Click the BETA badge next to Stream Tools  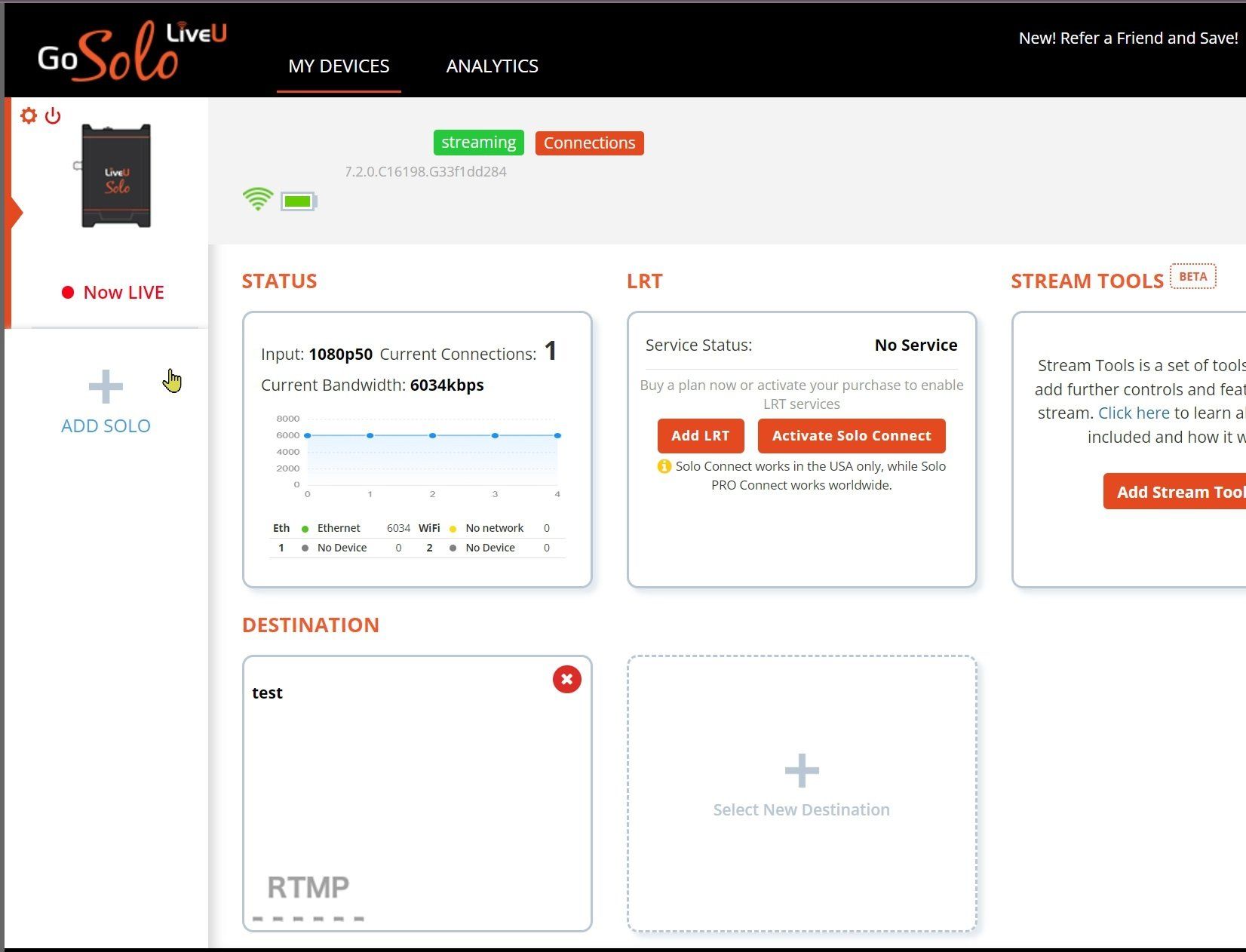click(1192, 276)
